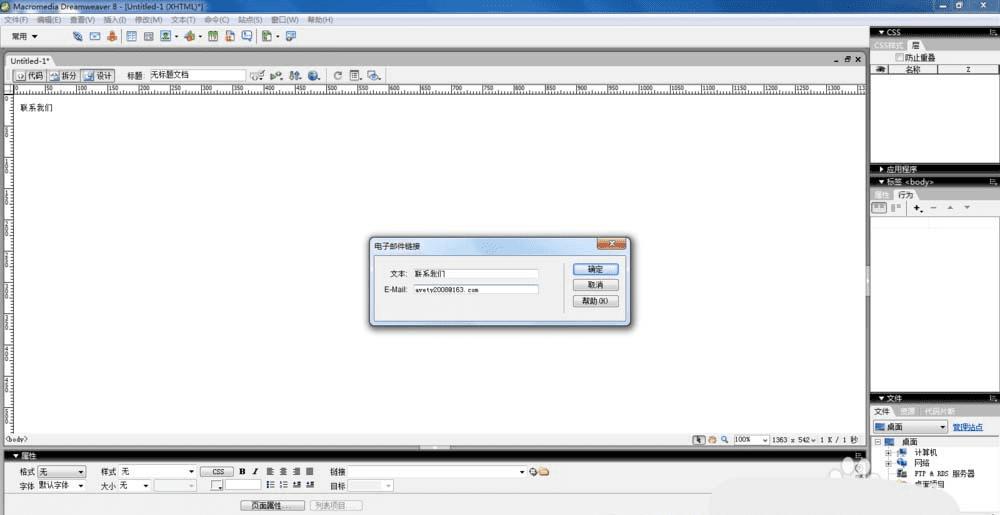
Task: Open the 常用 insert category dropdown
Action: (x=24, y=37)
